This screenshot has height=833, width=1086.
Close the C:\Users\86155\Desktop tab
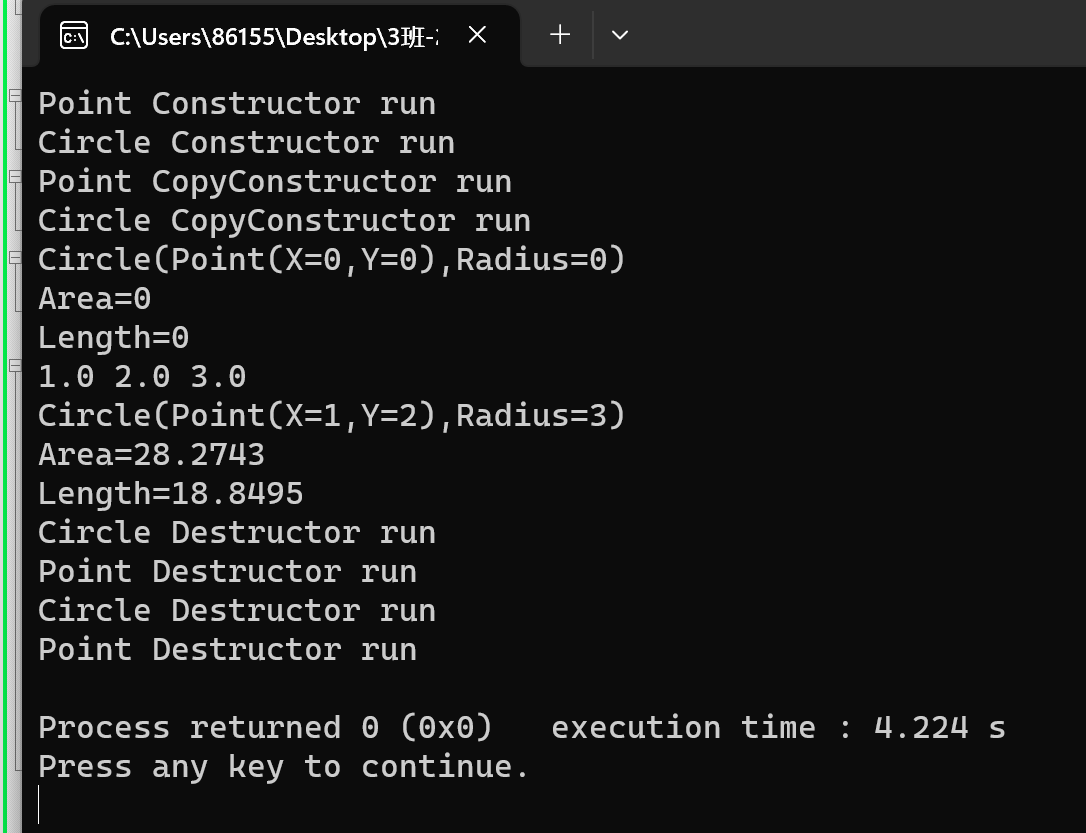(477, 35)
